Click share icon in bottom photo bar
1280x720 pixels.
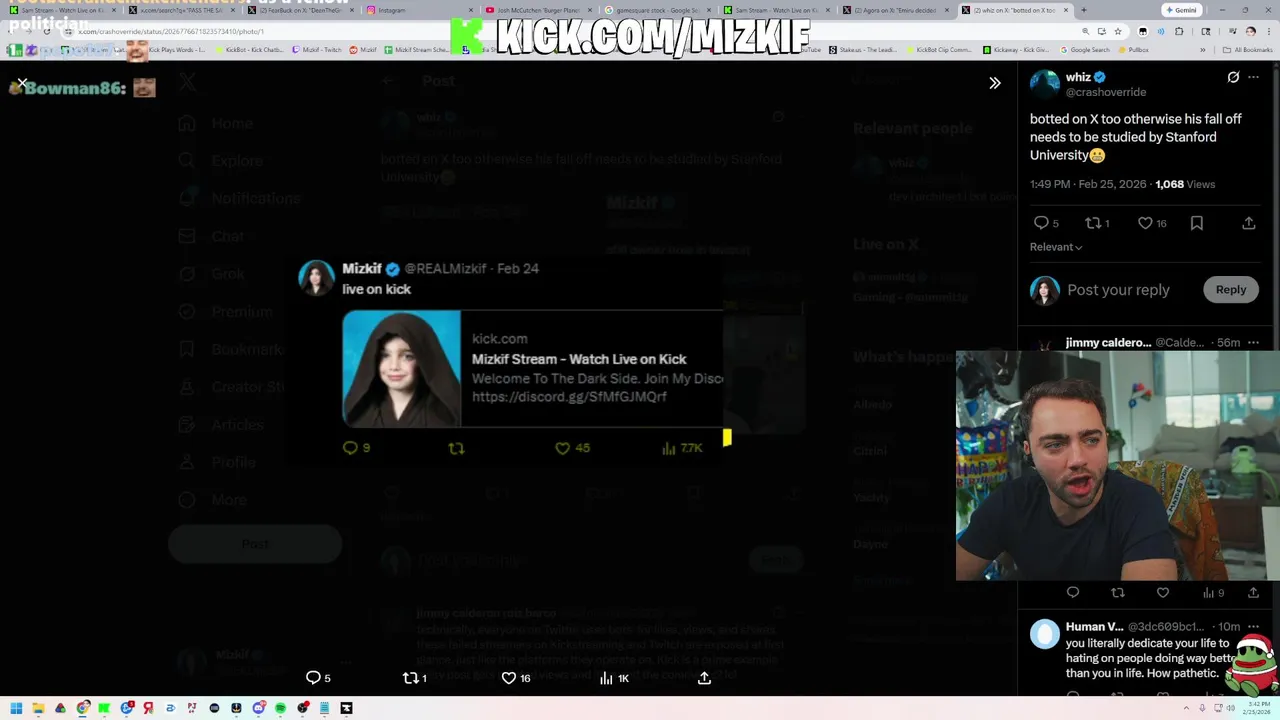[x=704, y=678]
